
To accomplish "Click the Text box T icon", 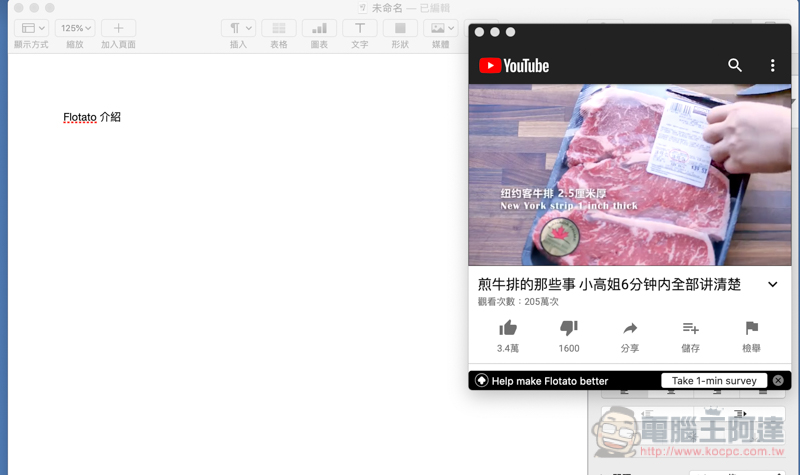I will tap(360, 28).
